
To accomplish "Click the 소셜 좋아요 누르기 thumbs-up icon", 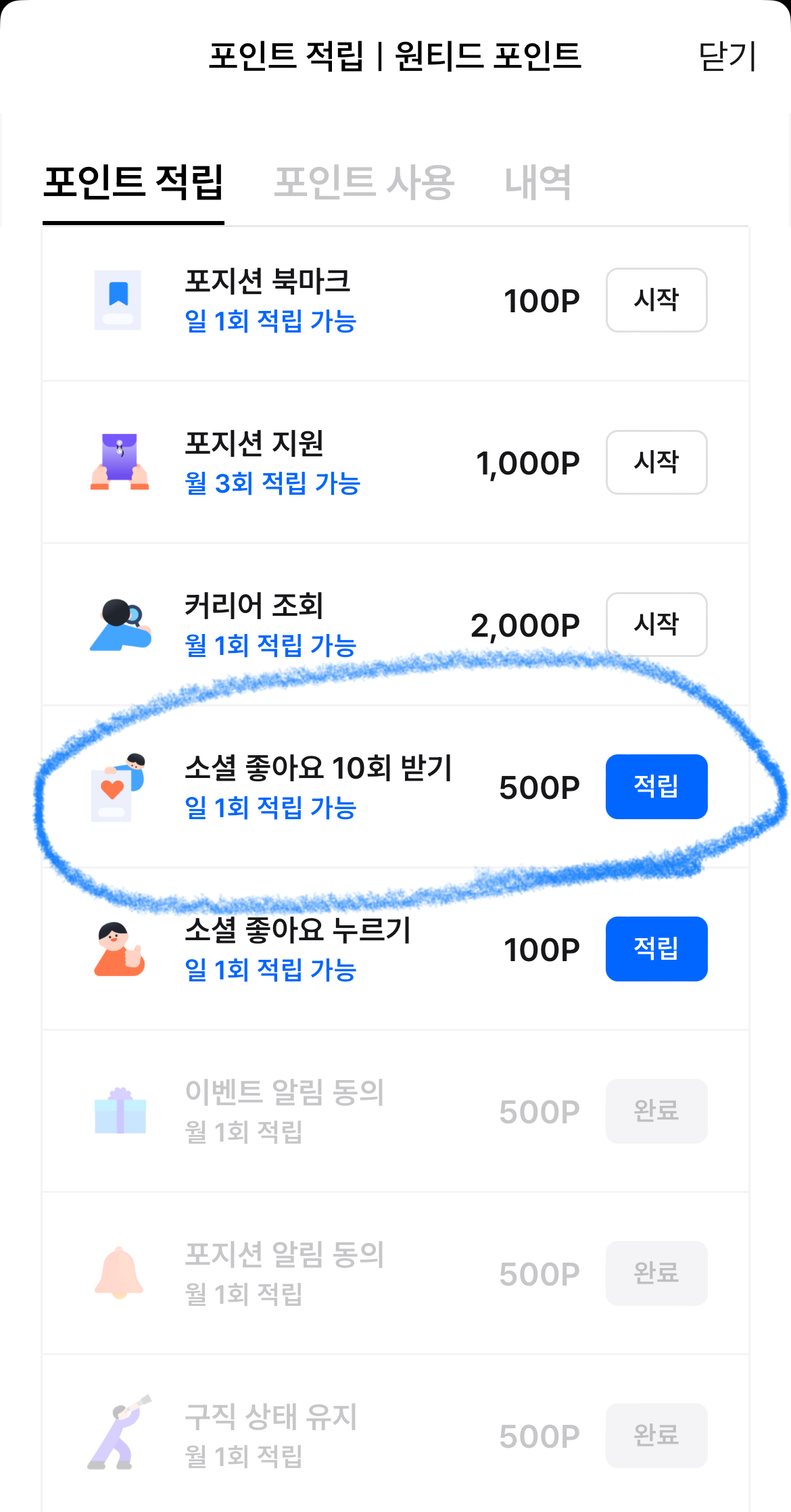I will [119, 949].
